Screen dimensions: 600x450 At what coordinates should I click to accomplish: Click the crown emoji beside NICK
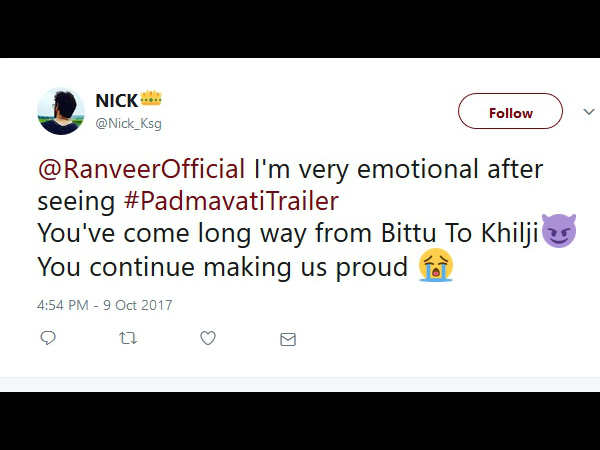pyautogui.click(x=152, y=100)
